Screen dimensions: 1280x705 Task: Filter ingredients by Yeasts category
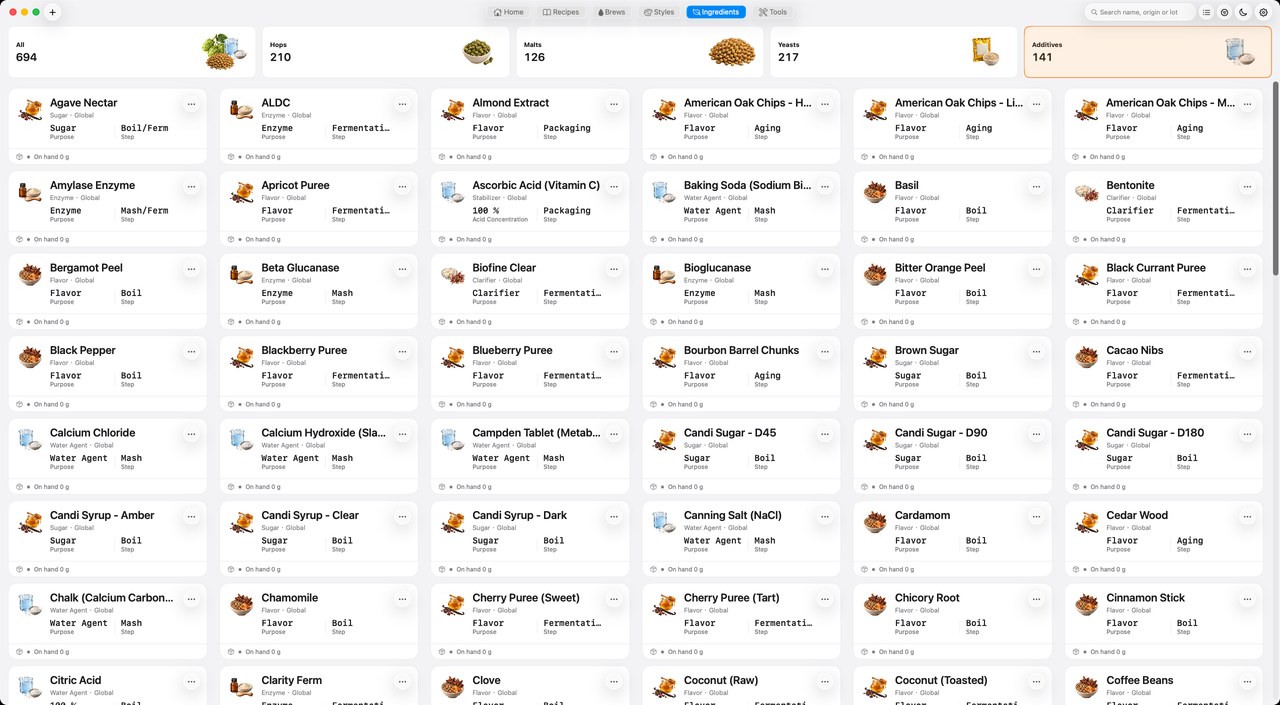tap(894, 52)
